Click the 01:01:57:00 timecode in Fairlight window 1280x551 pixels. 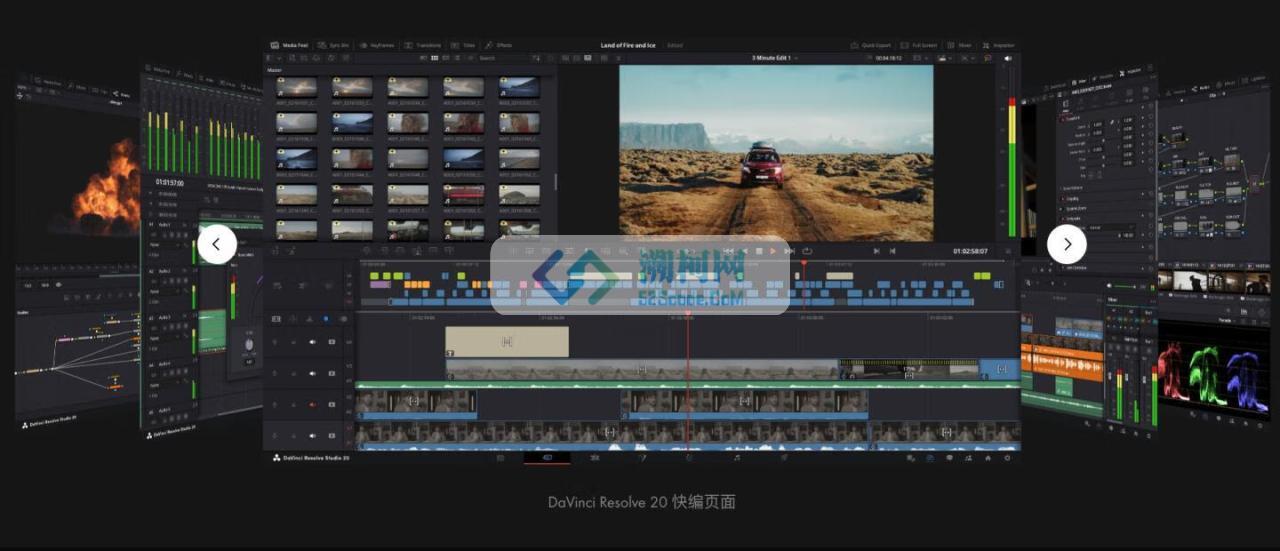click(170, 183)
